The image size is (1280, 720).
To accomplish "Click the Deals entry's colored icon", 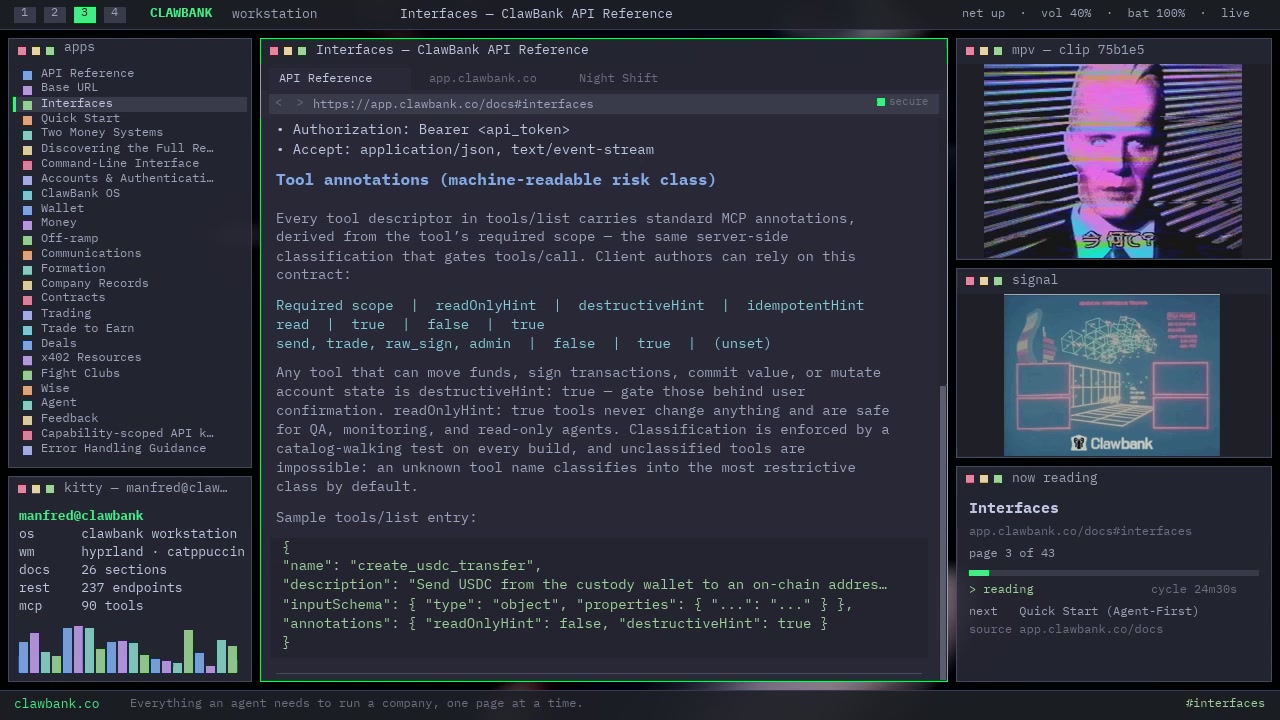I will (27, 344).
